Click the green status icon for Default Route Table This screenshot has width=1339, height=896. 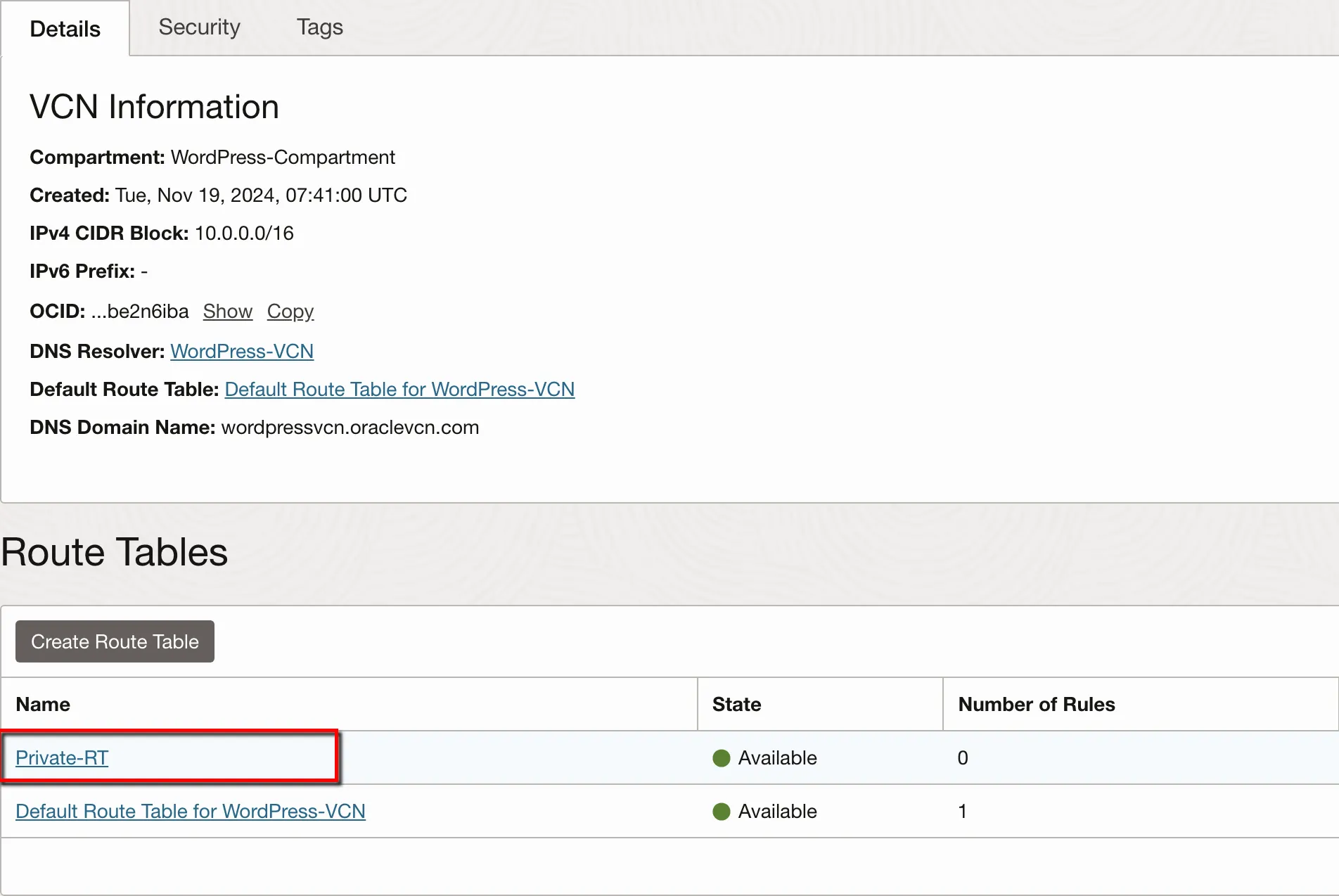coord(722,812)
